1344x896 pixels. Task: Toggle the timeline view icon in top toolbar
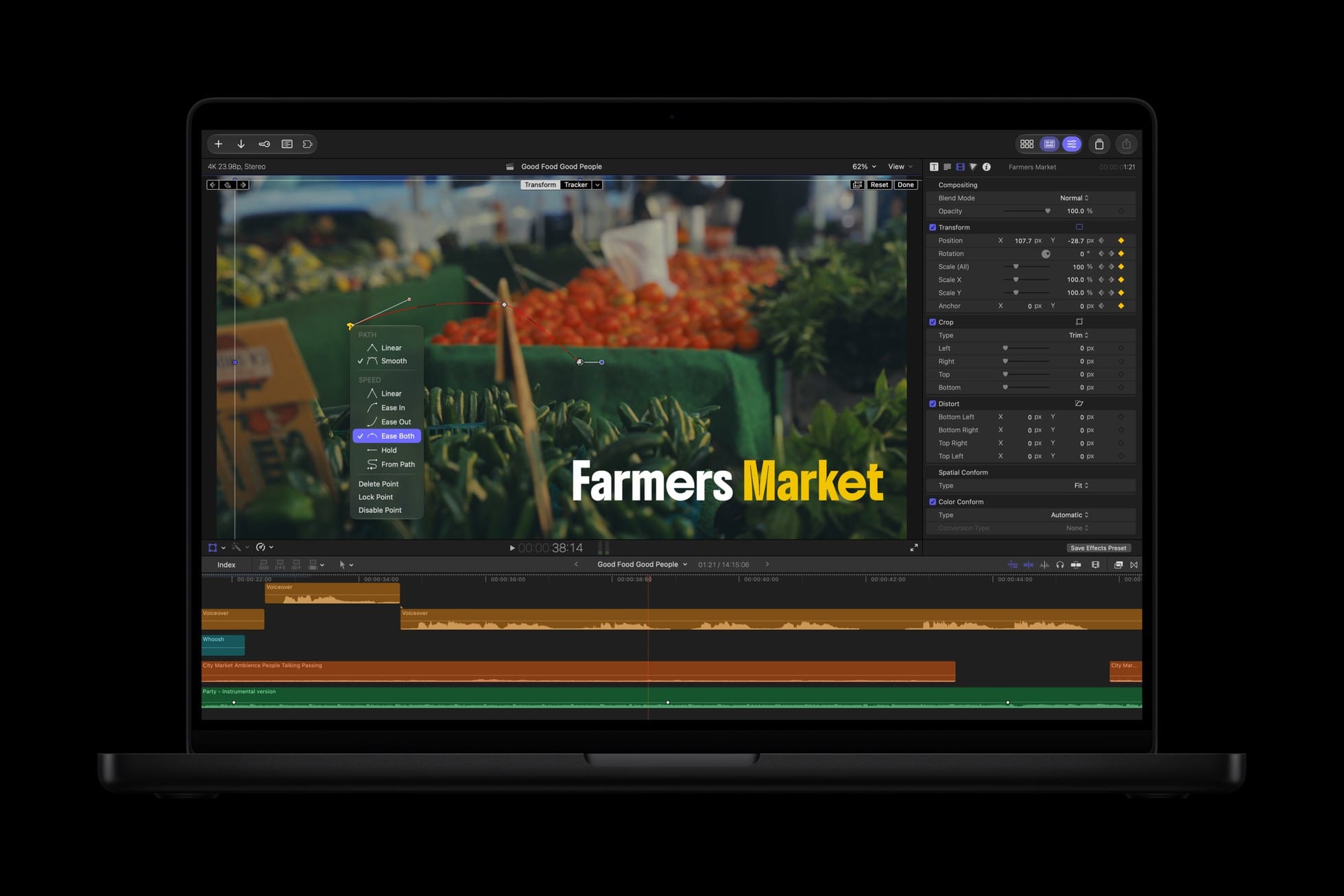(x=1049, y=144)
